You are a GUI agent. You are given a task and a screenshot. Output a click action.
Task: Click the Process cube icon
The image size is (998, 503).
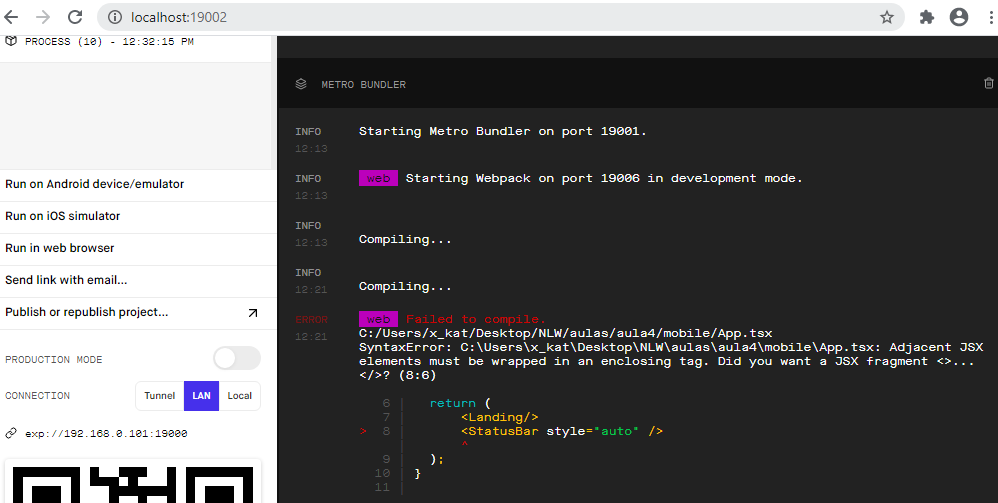click(x=11, y=41)
